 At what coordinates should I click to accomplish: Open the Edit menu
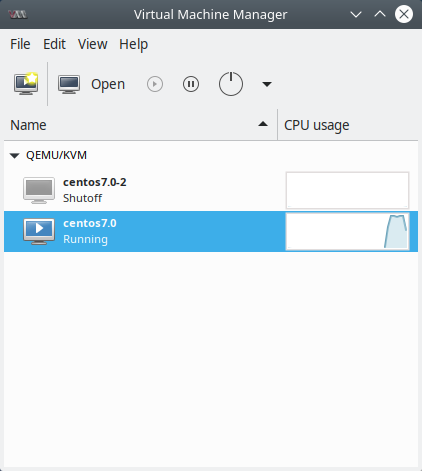[54, 44]
